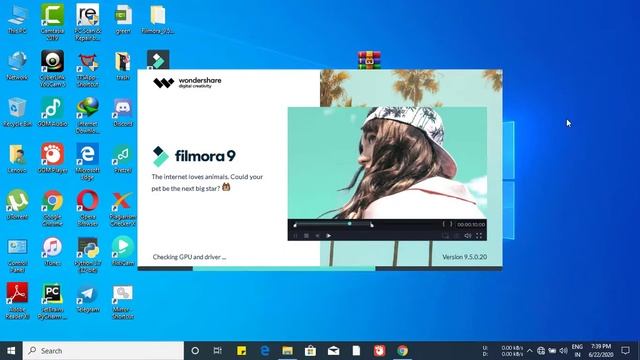The height and width of the screenshot is (360, 640).
Task: Open the Filmora folder on the desktop
Action: 158,20
